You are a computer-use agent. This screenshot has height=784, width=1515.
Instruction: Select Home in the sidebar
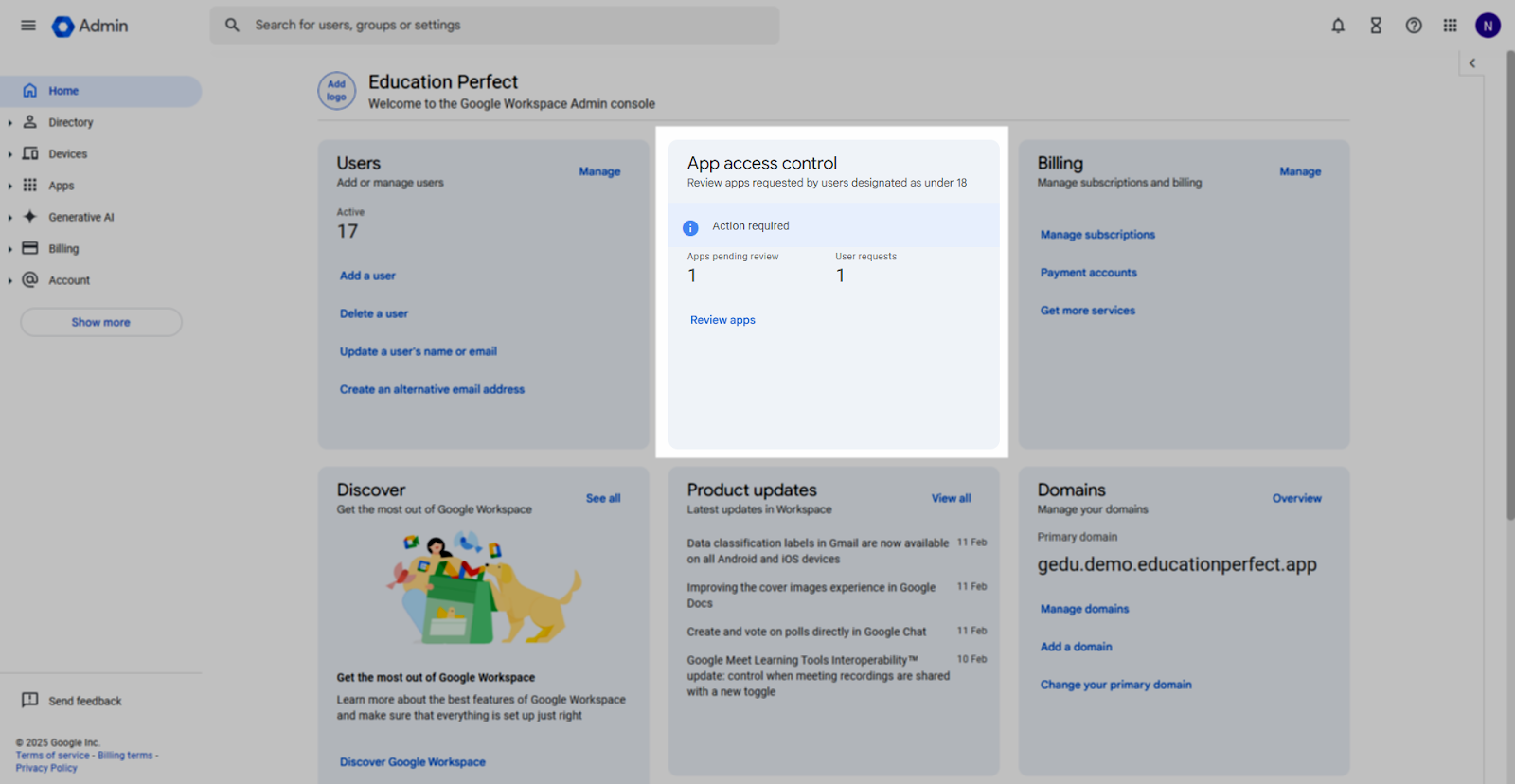pyautogui.click(x=100, y=91)
